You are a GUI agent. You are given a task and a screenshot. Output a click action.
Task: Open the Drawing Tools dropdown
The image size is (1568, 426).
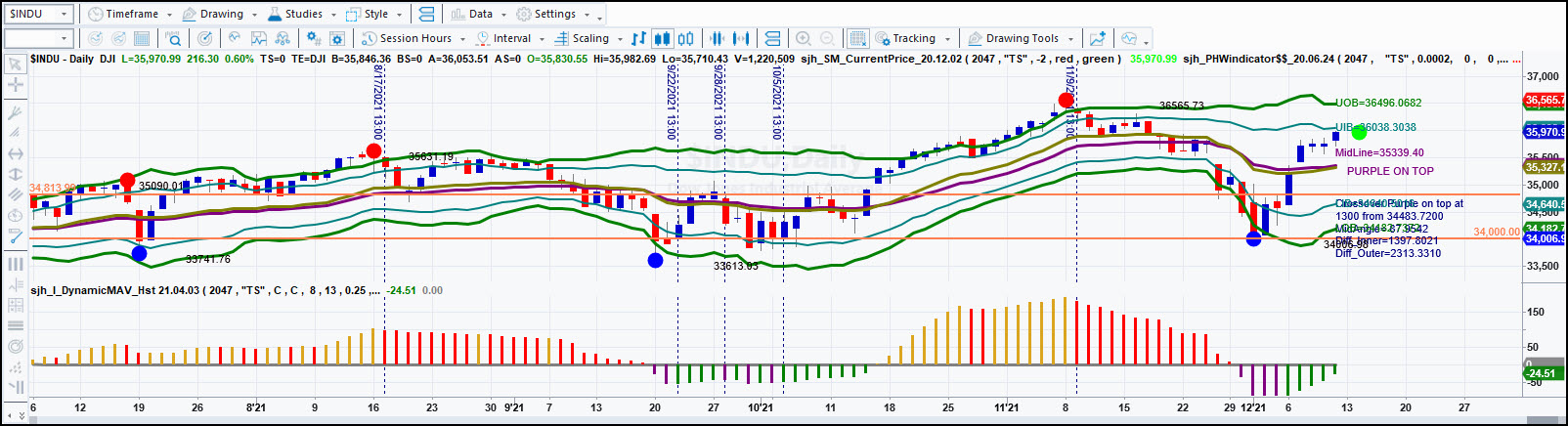[x=1021, y=38]
